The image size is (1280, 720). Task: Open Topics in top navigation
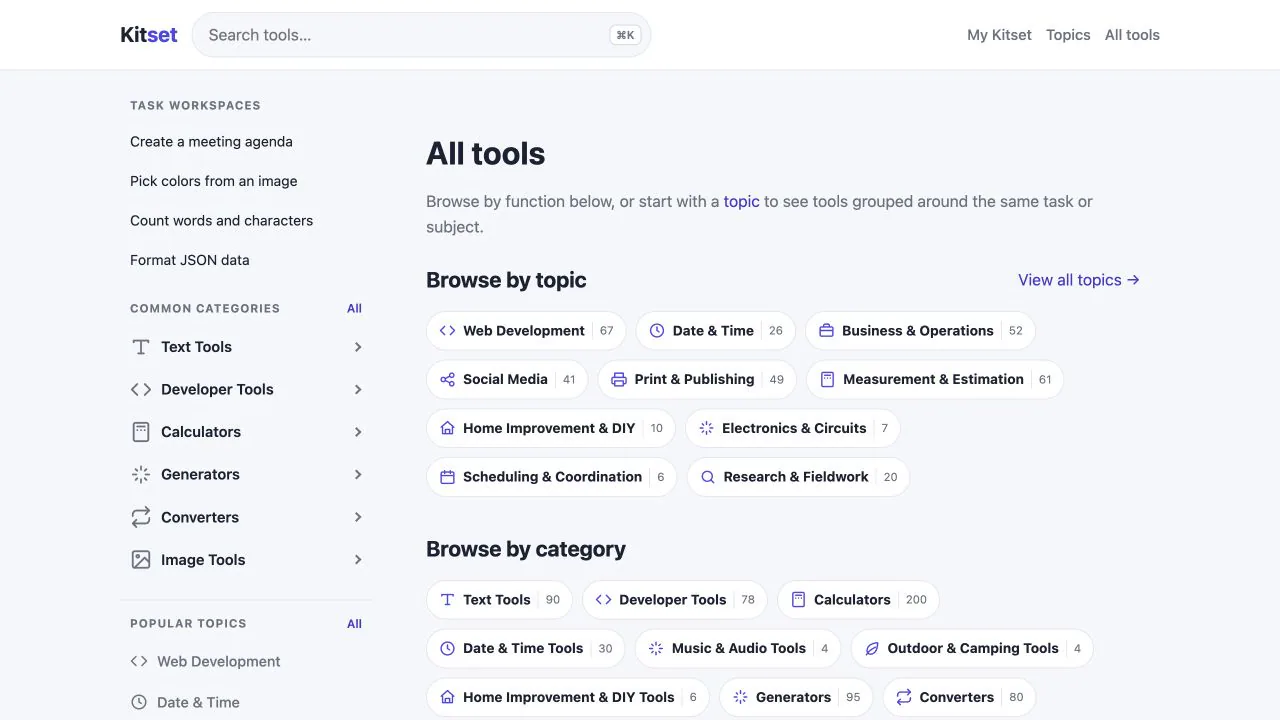click(x=1068, y=35)
